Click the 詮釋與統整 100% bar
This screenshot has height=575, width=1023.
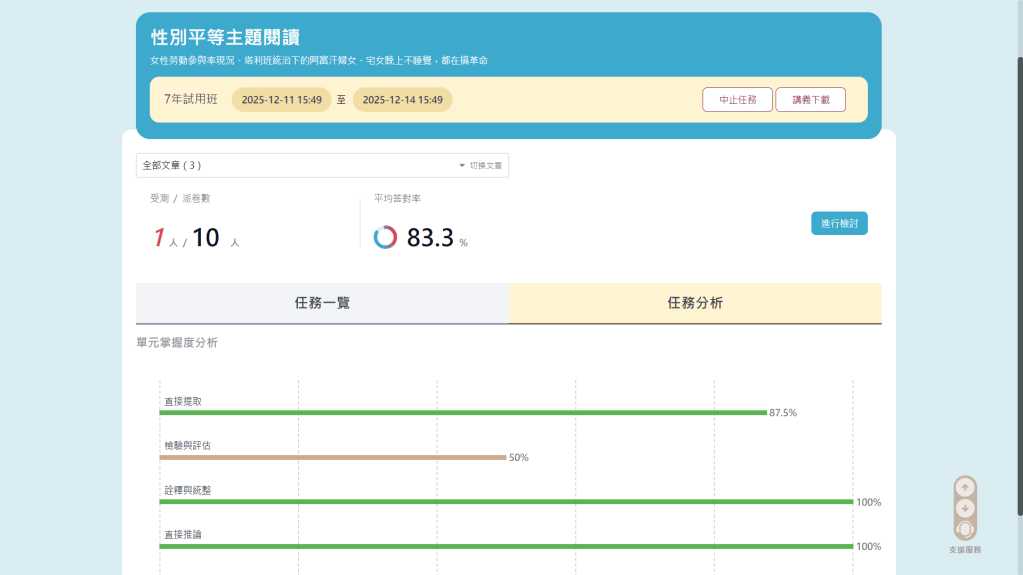(506, 502)
